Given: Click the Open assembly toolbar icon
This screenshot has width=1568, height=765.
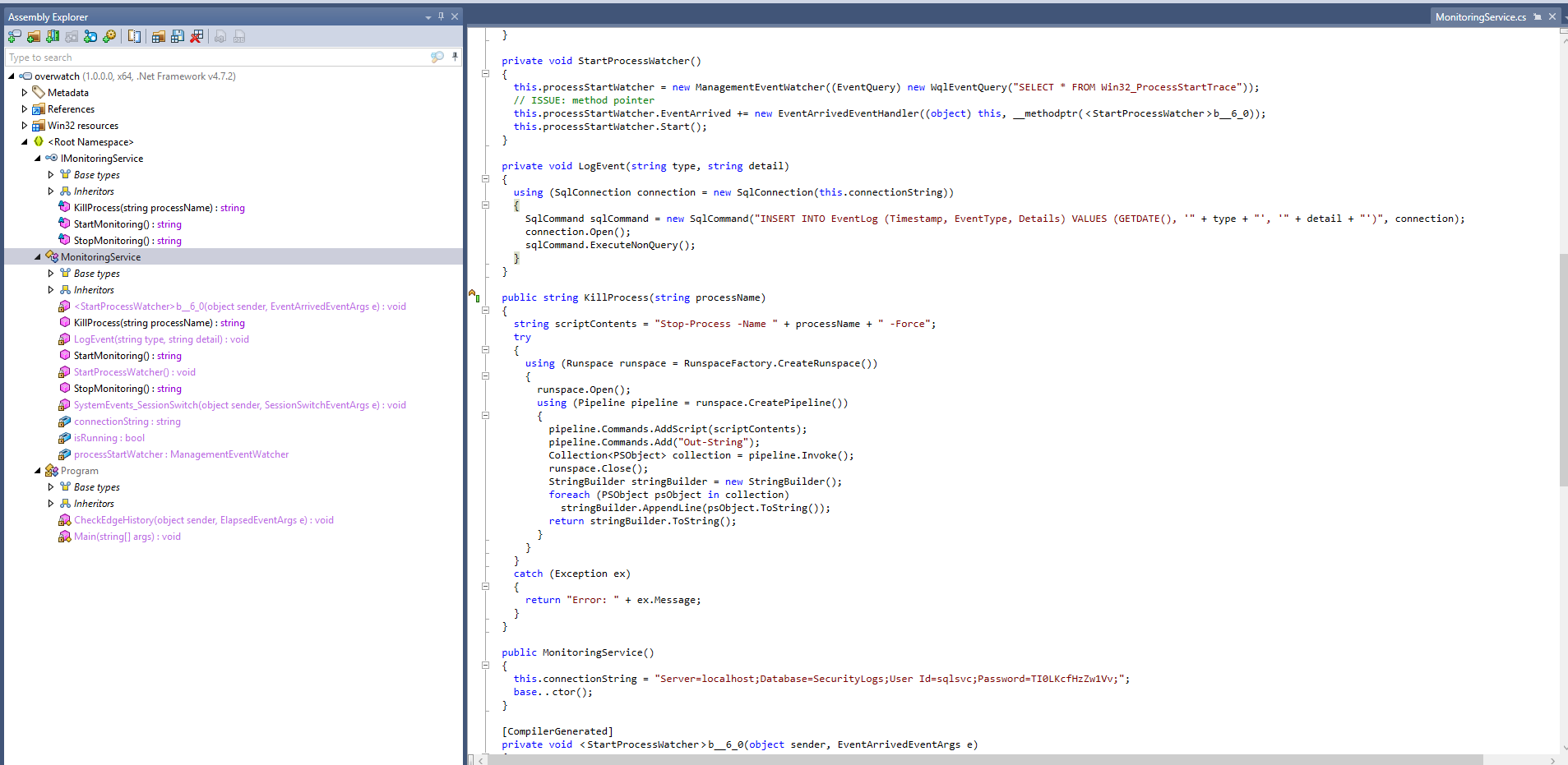Looking at the screenshot, I should coord(15,36).
